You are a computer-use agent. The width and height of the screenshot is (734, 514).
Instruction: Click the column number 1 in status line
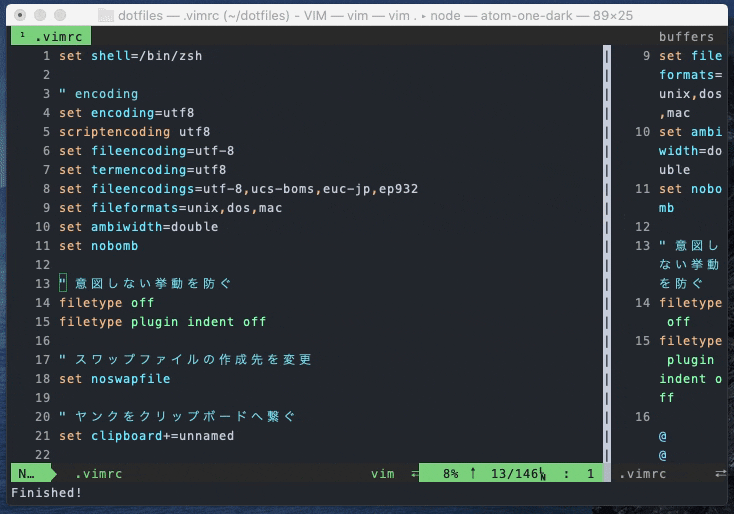coord(590,474)
